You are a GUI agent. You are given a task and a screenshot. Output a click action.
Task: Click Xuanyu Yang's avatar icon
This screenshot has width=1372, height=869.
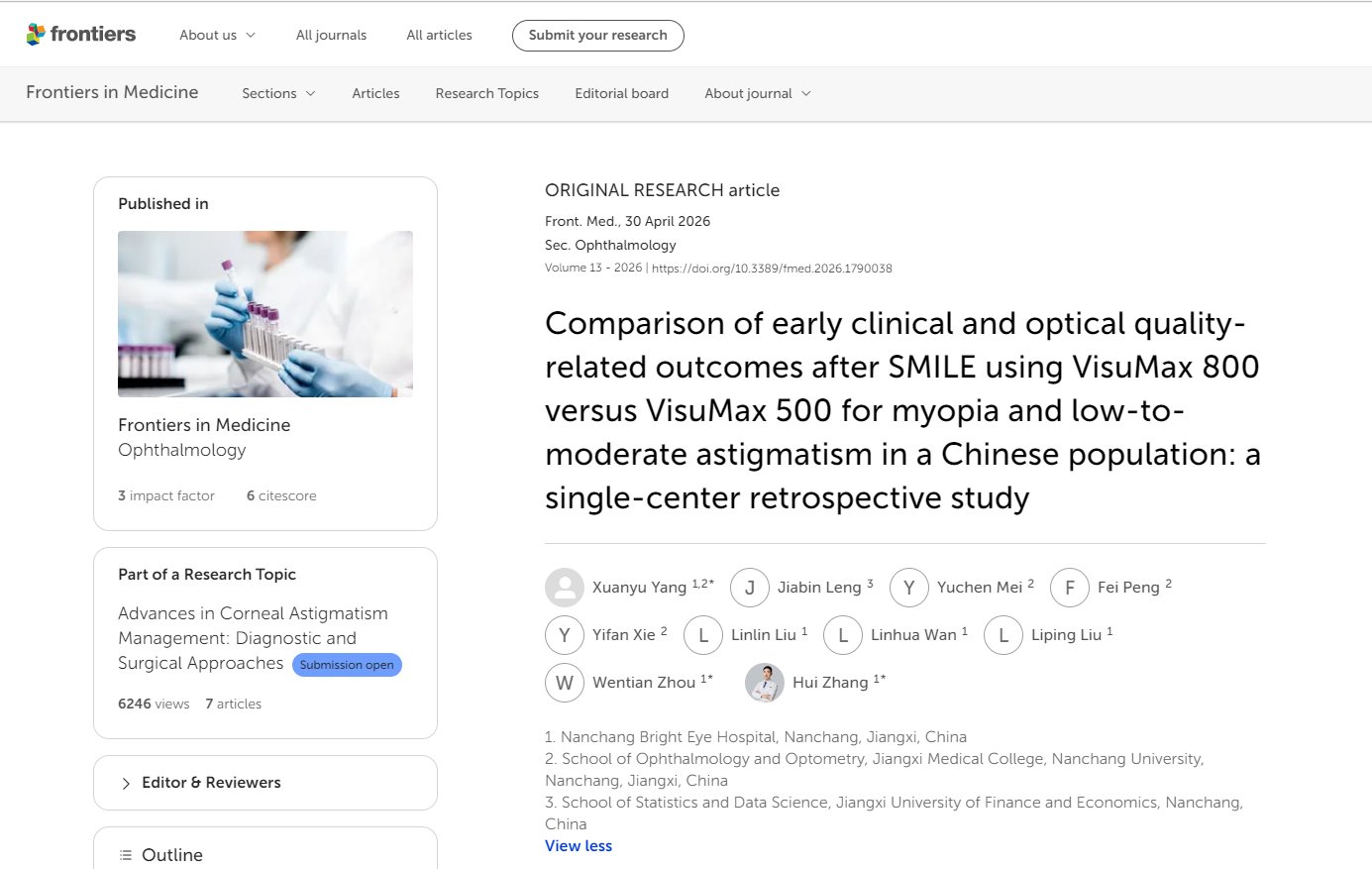[565, 588]
